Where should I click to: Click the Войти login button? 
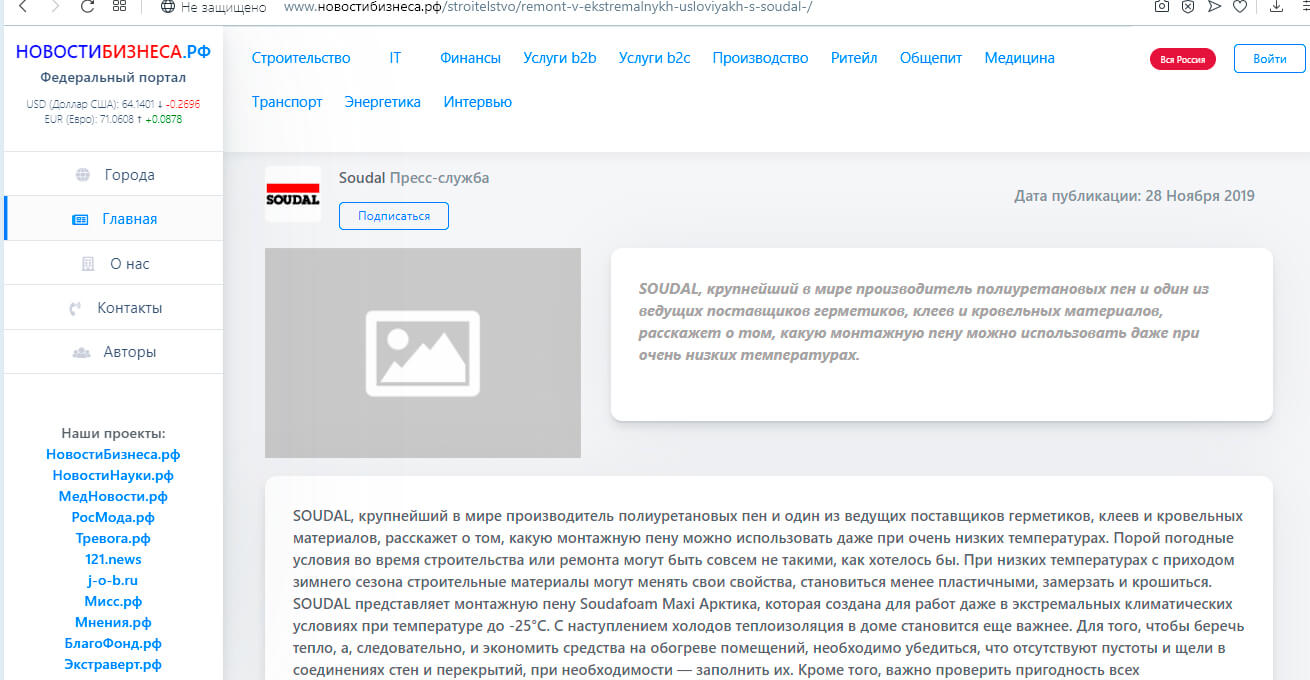(1269, 59)
